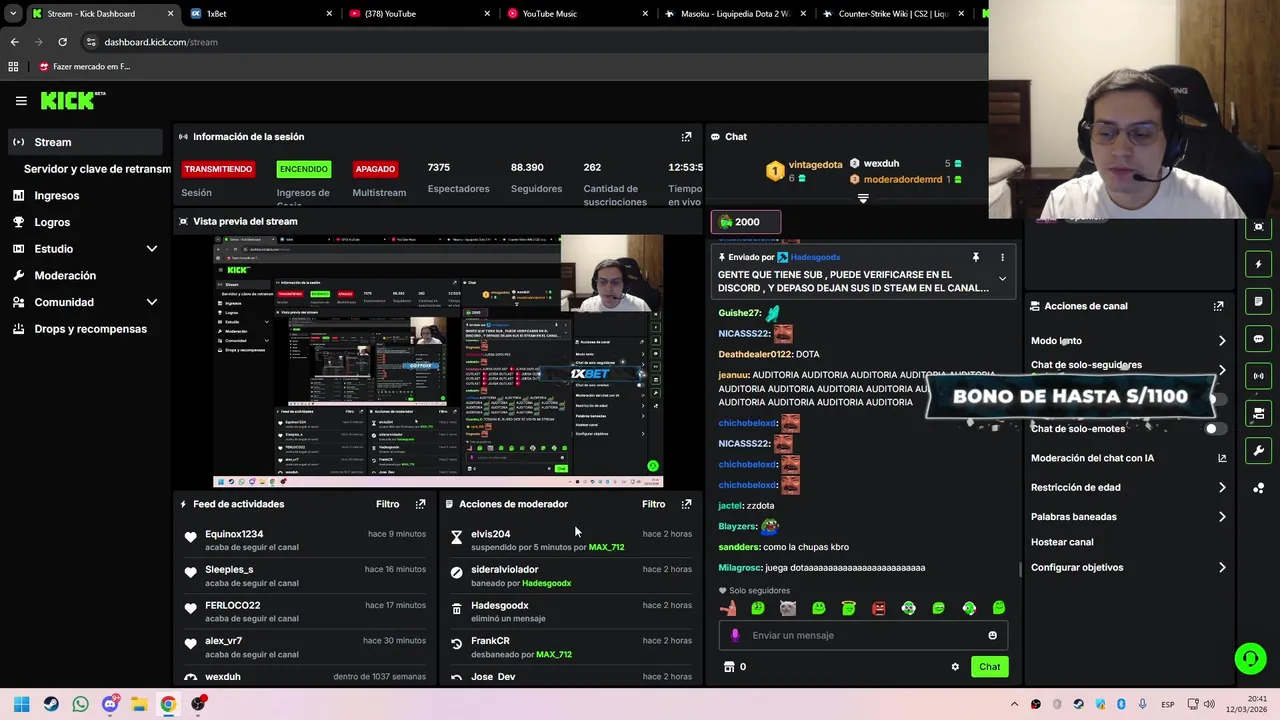Open chat settings gear

click(955, 667)
